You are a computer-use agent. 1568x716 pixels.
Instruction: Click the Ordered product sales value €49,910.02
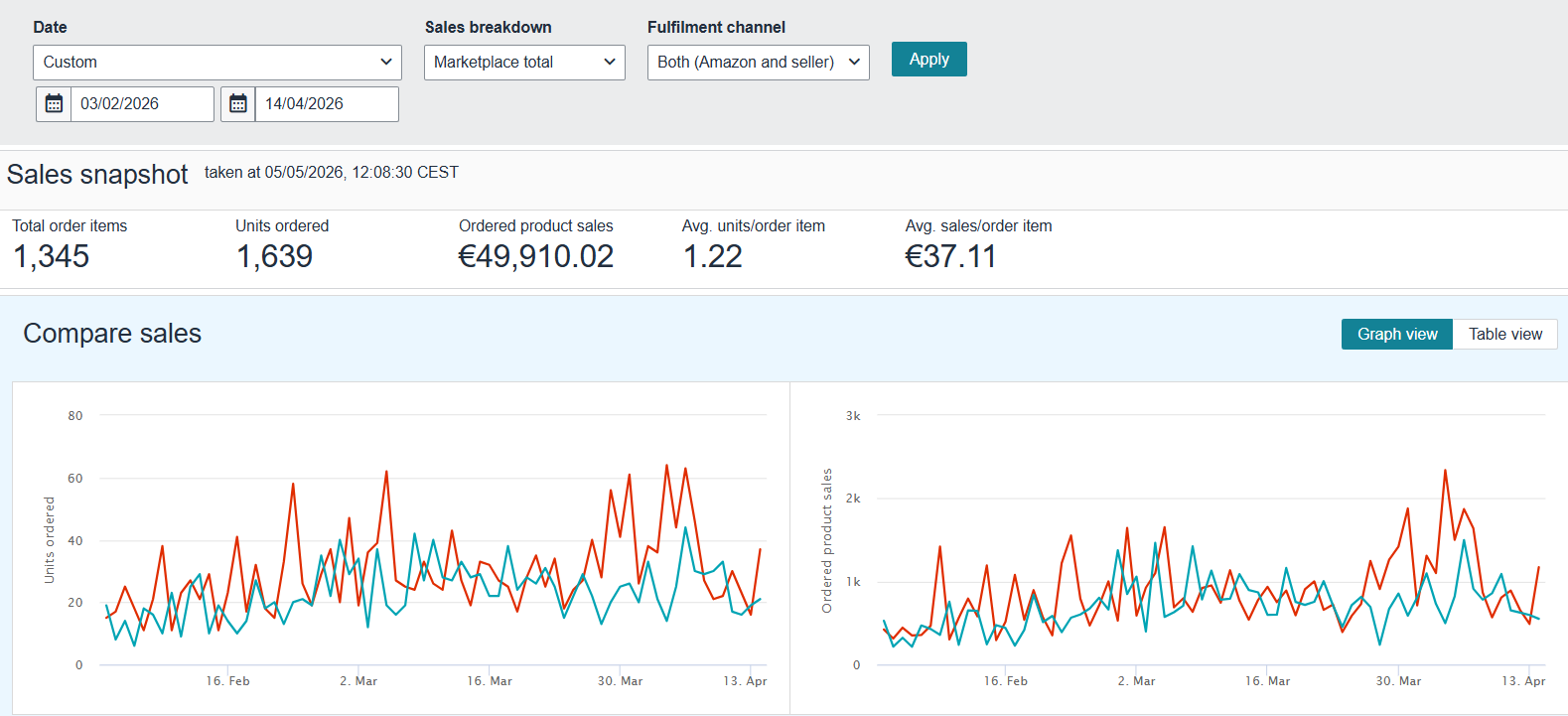(x=536, y=256)
